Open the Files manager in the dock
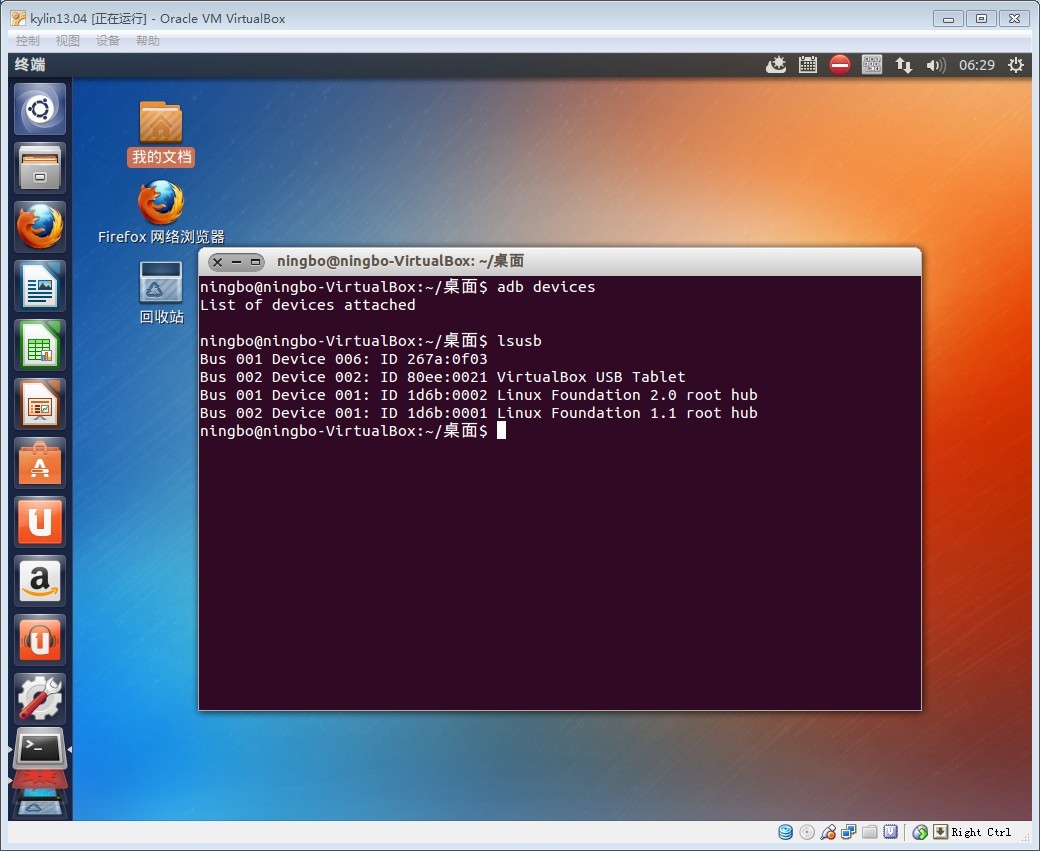1040x851 pixels. click(x=40, y=168)
